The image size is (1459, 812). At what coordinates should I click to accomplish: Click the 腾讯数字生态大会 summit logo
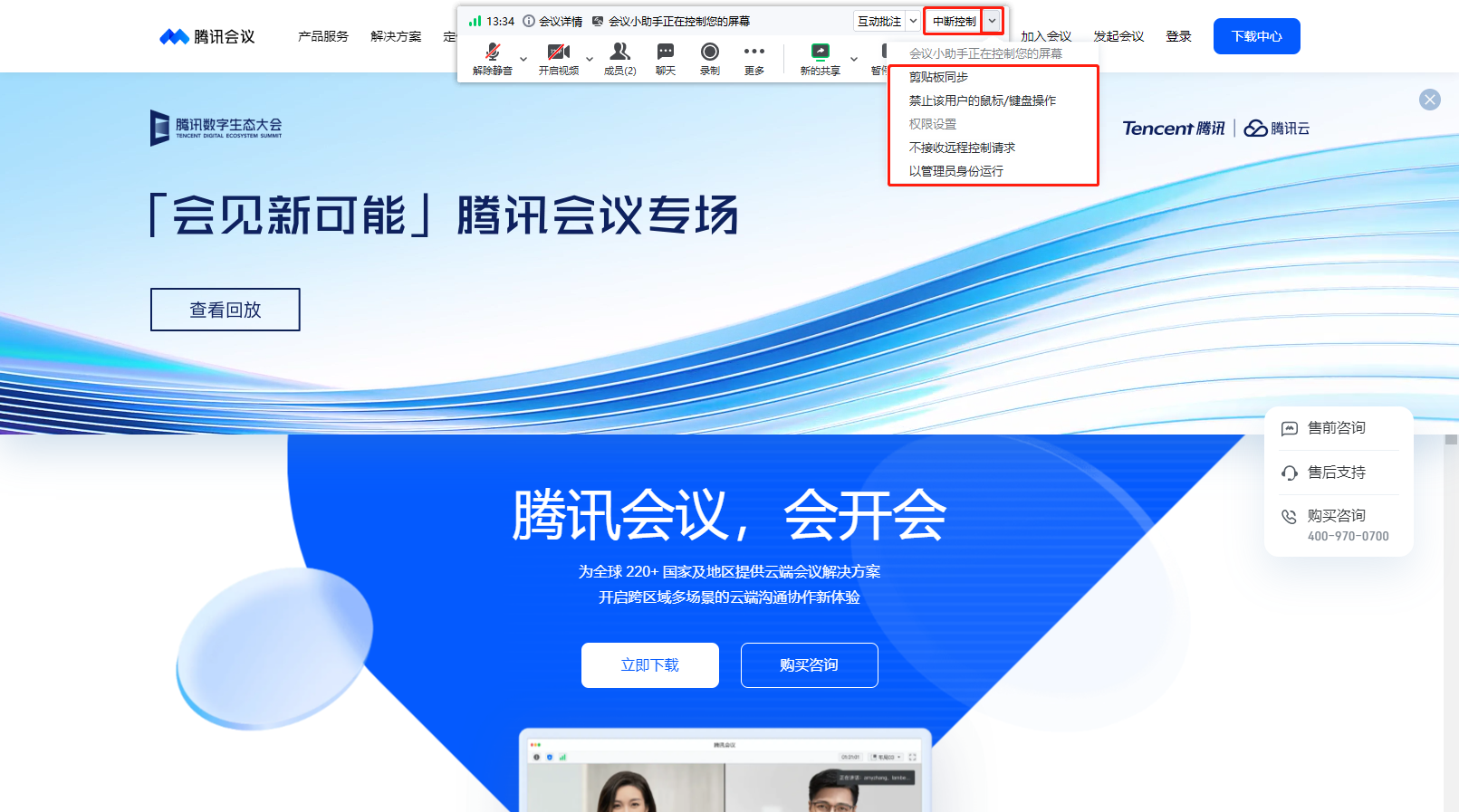coord(216,128)
